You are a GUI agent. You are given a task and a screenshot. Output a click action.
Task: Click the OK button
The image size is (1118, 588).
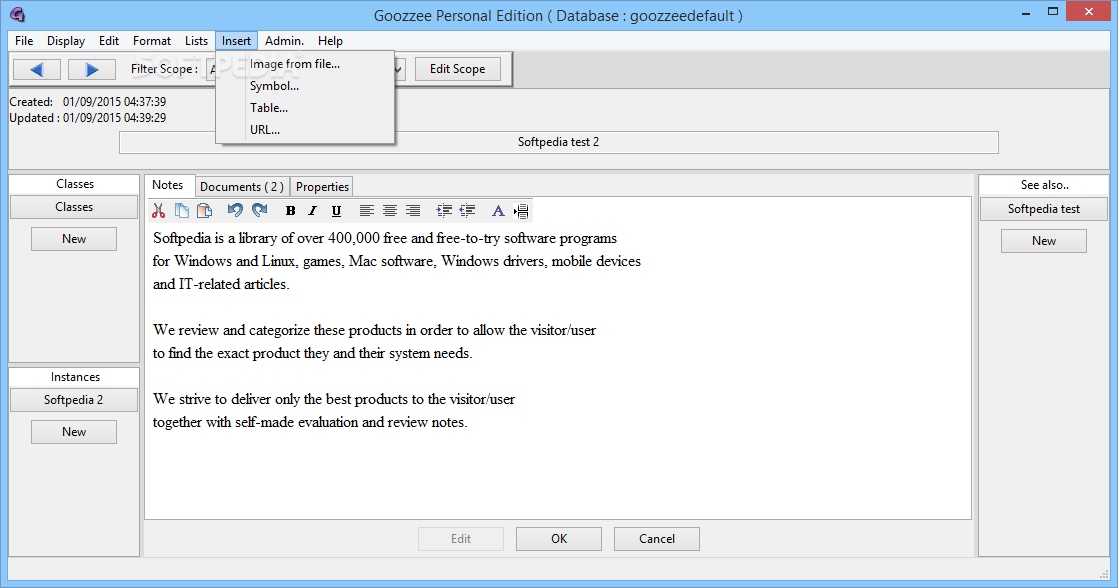click(x=559, y=539)
